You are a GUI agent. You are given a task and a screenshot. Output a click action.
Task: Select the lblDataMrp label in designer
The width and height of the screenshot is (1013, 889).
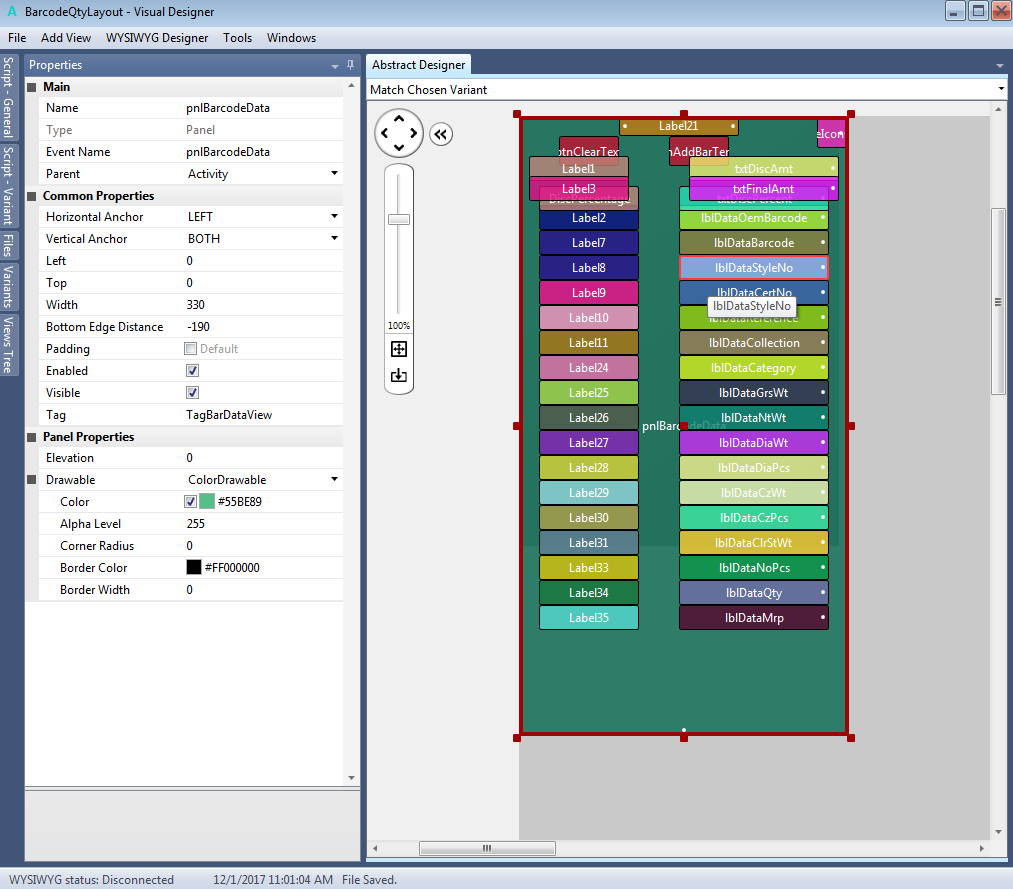753,618
